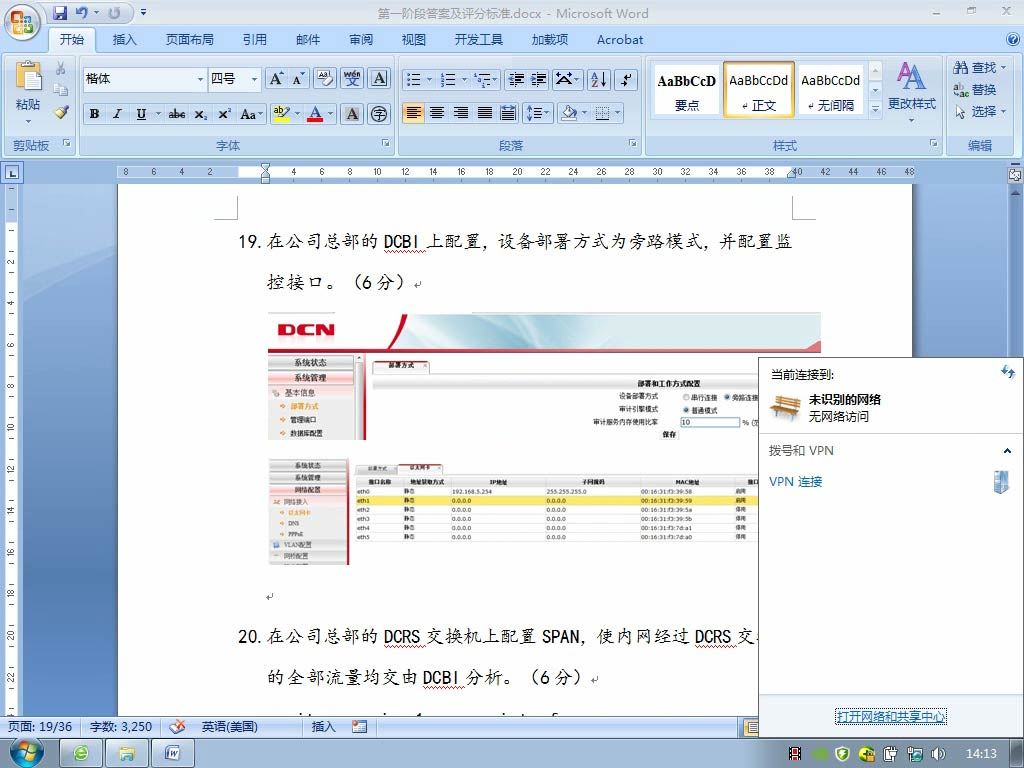
Task: Apply character border (boxed A) icon
Action: pyautogui.click(x=379, y=79)
